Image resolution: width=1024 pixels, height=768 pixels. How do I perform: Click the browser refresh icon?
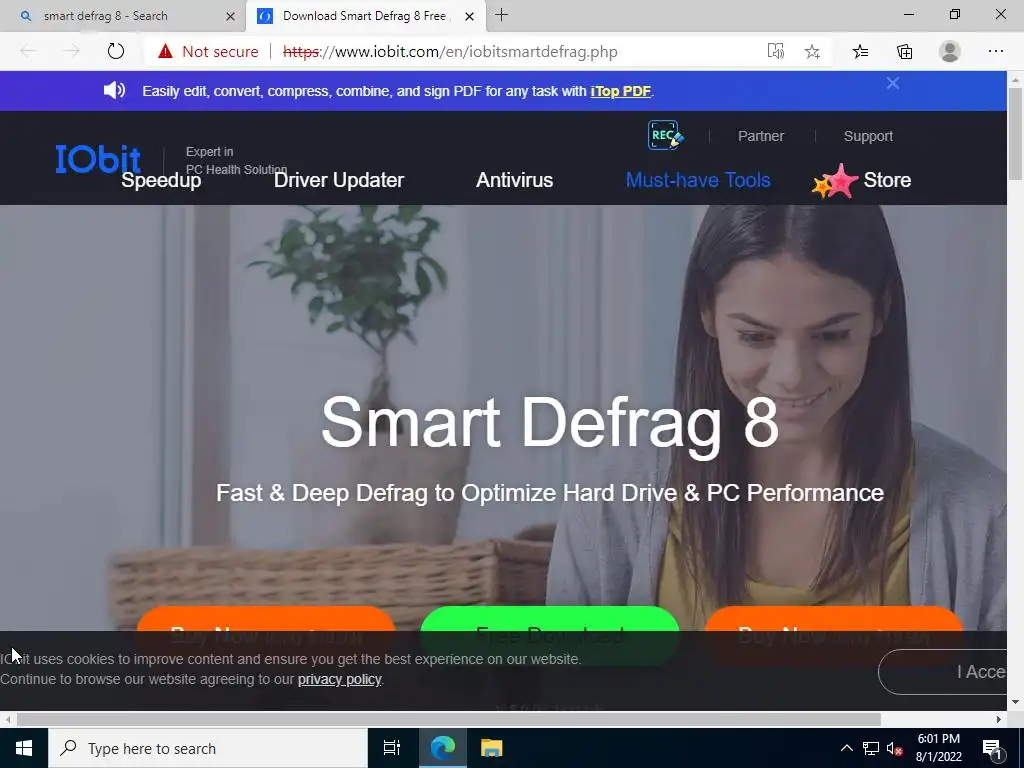[116, 51]
